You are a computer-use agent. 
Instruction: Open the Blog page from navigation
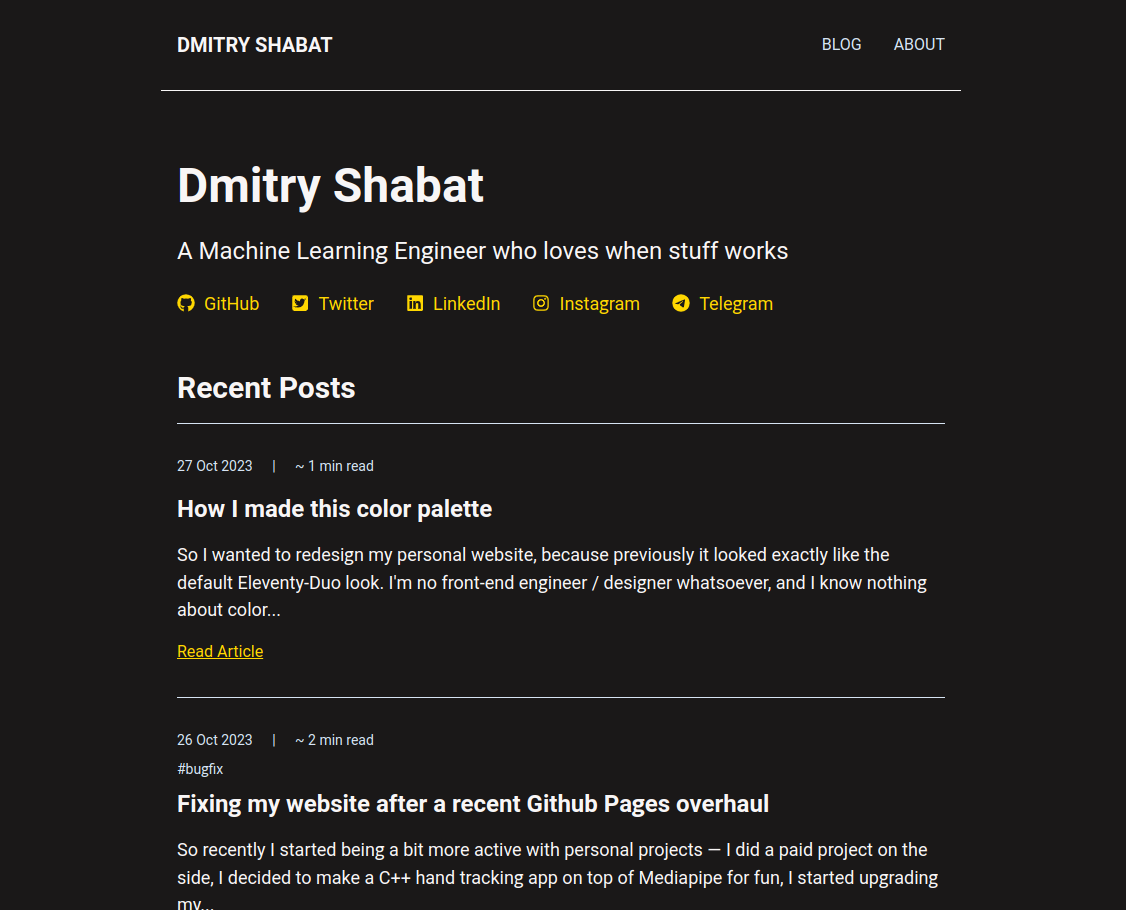point(841,44)
